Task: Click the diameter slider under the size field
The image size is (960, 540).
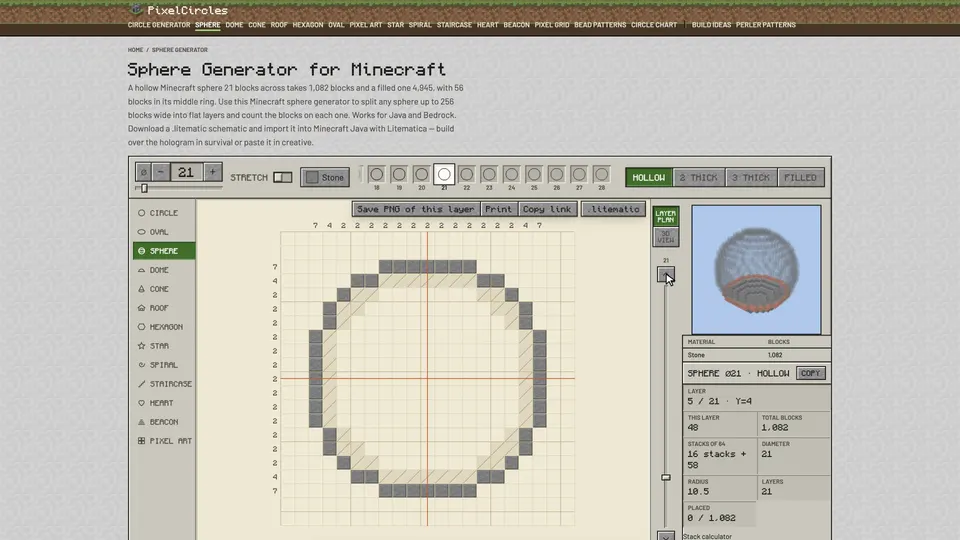Action: pos(179,188)
